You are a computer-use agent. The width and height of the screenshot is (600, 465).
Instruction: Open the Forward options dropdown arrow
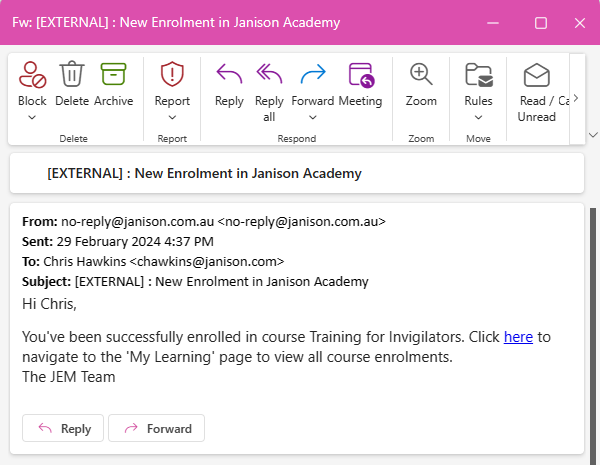click(312, 117)
